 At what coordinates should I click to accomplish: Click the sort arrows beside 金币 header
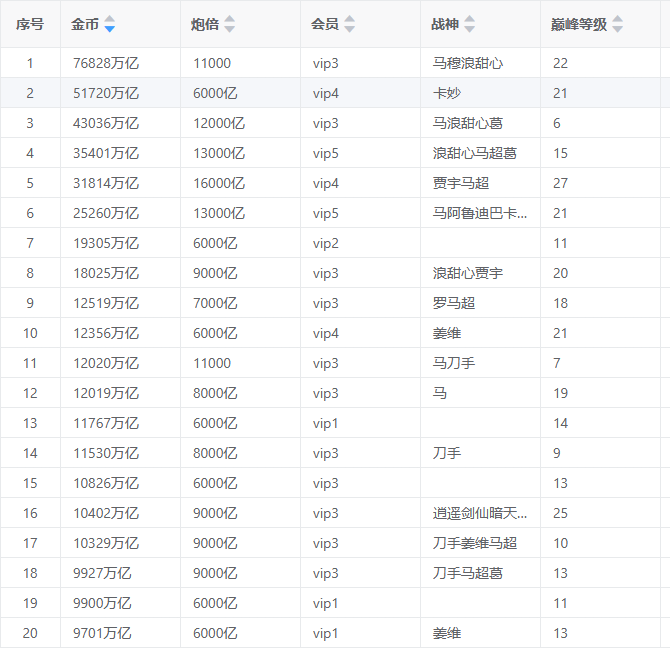pyautogui.click(x=110, y=25)
